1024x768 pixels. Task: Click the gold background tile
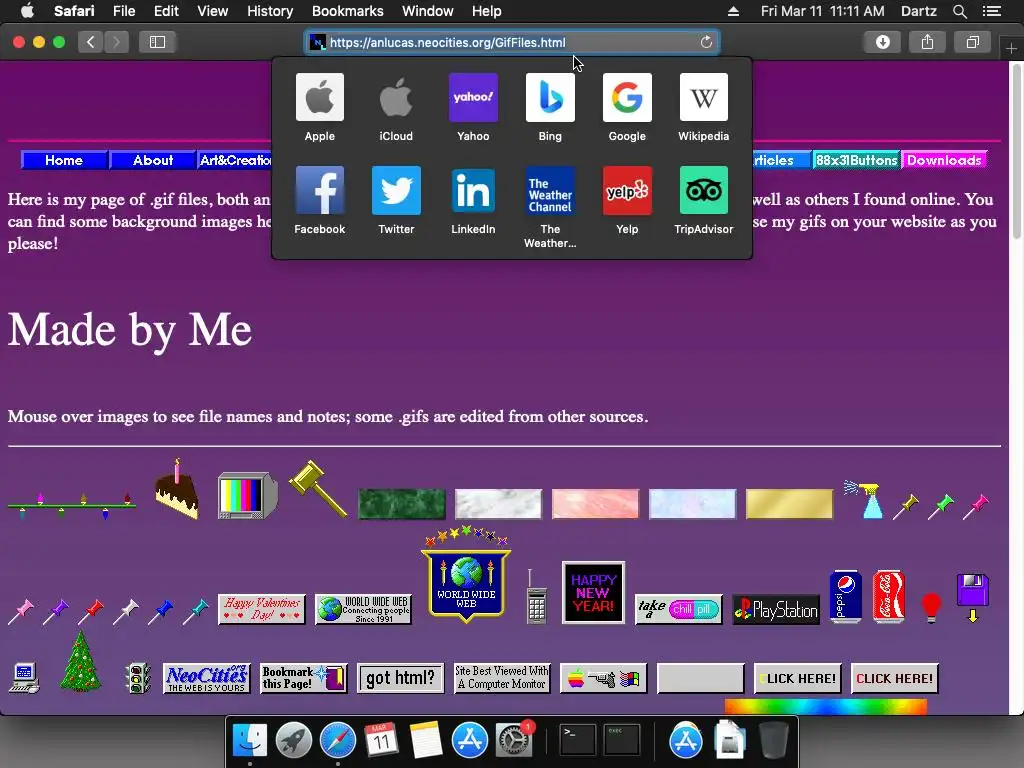click(790, 504)
